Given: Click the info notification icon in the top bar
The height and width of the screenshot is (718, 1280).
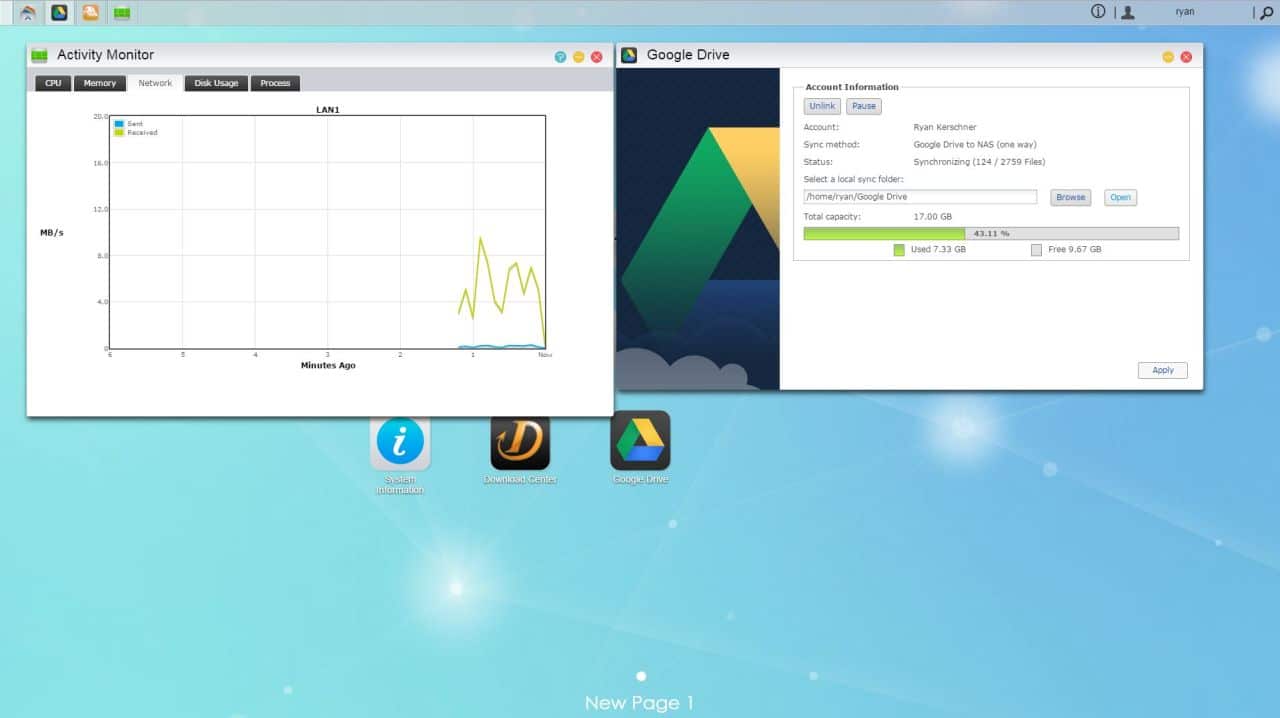Looking at the screenshot, I should tap(1098, 12).
